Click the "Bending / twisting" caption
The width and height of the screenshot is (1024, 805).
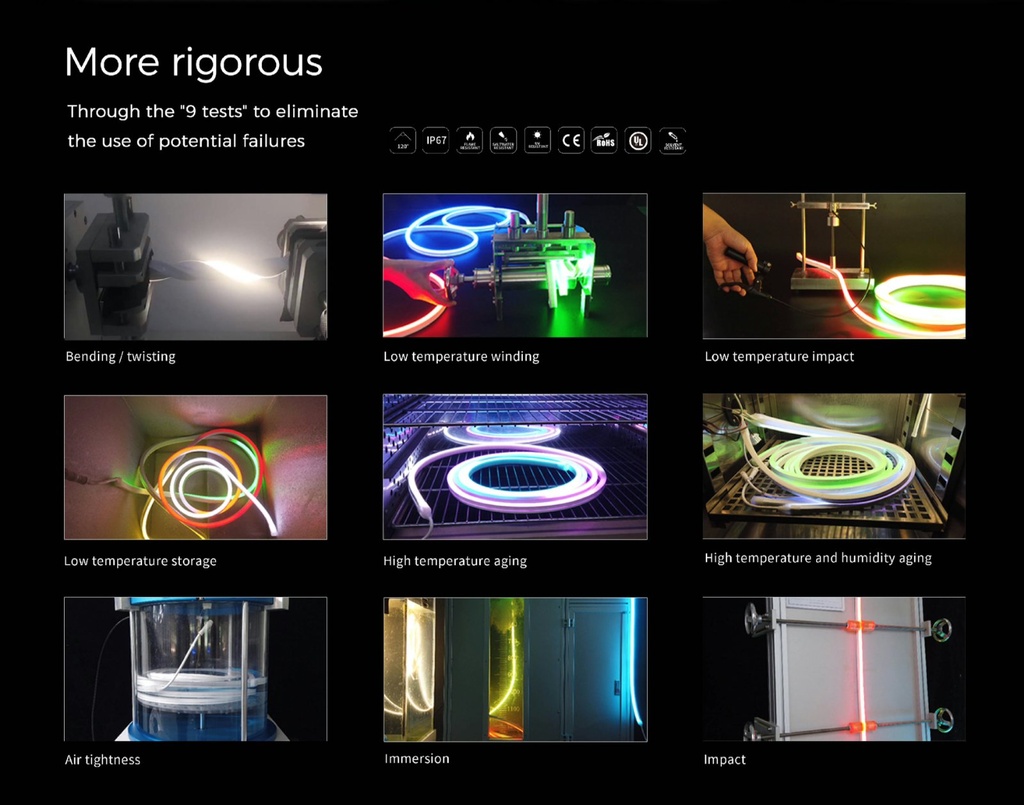pyautogui.click(x=121, y=356)
